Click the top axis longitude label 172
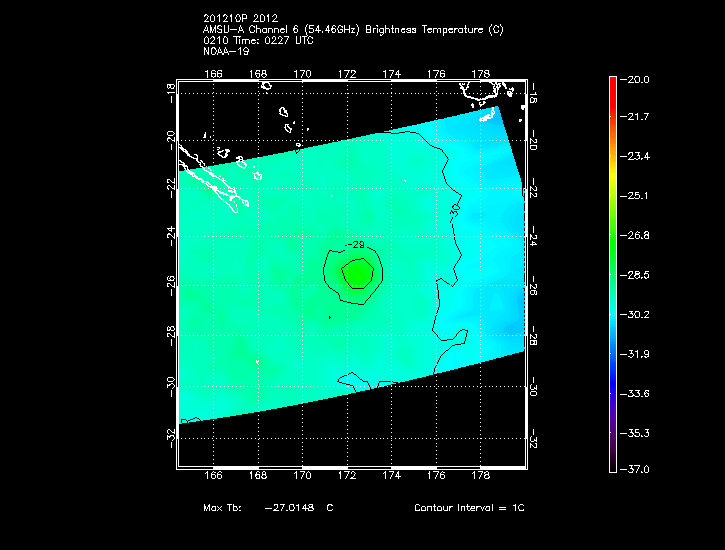 pos(347,74)
